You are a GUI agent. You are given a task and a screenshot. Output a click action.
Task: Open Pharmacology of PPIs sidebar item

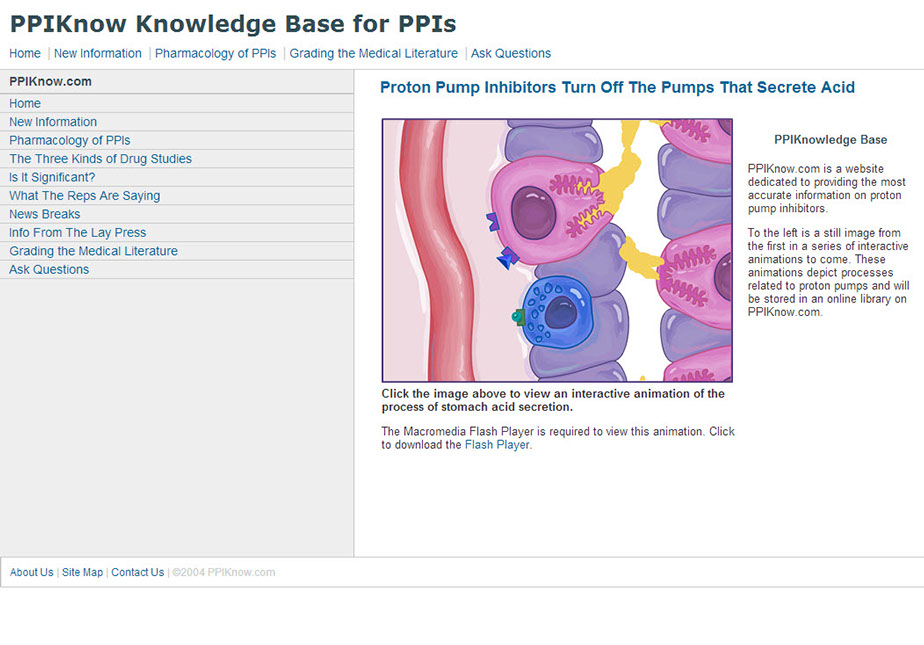(70, 141)
